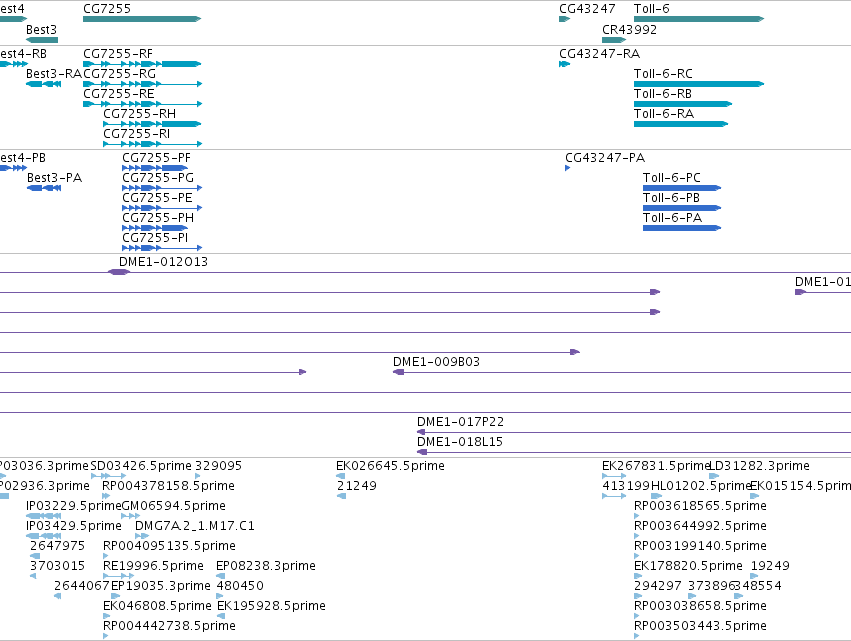Select the GM06594.5prime EST feature
This screenshot has width=851, height=641.
point(130,516)
